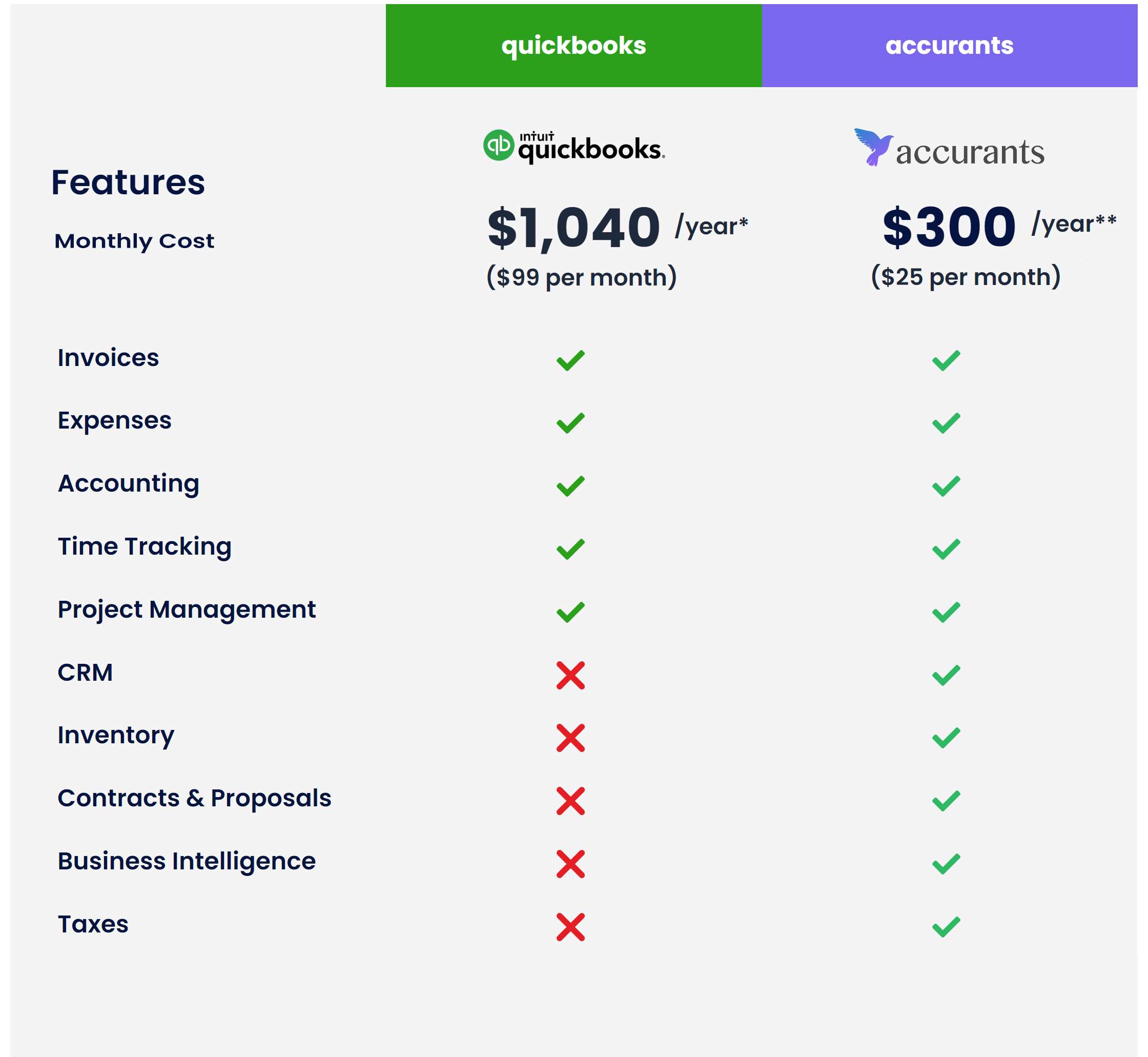Click QuickBooks checkmark for Time Tracking

[x=570, y=549]
